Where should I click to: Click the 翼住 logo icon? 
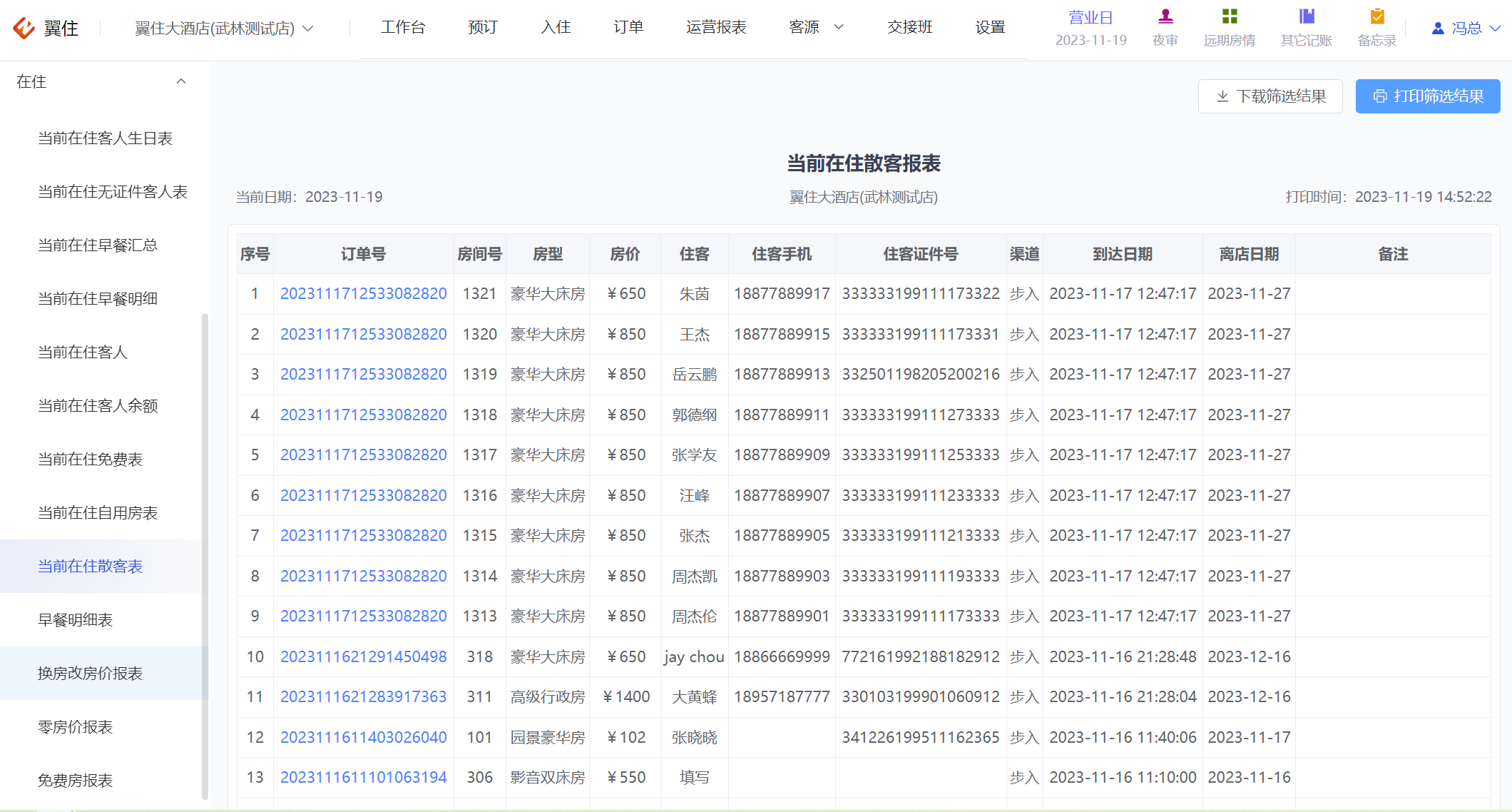coord(24,28)
